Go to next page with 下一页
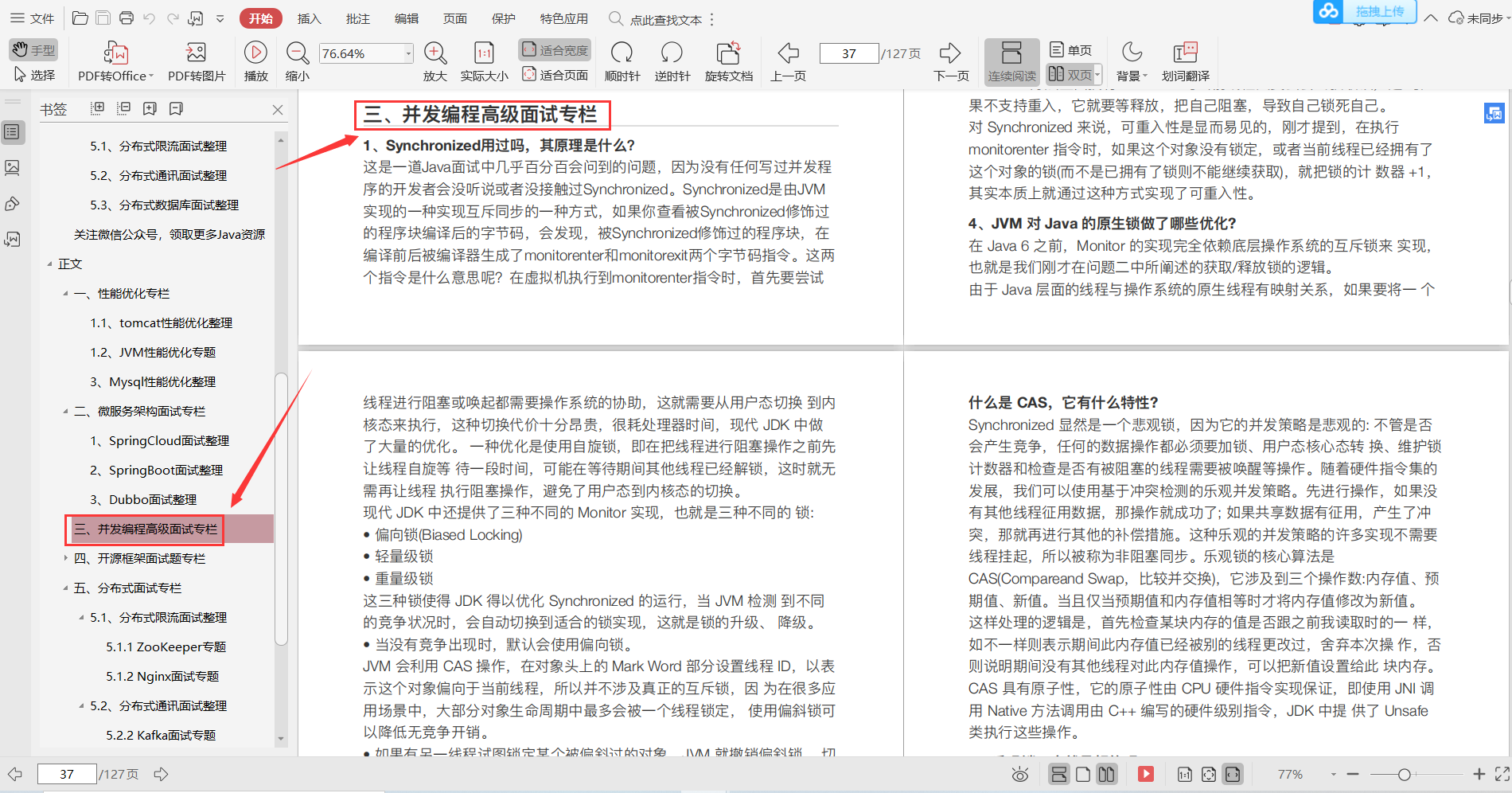This screenshot has width=1512, height=793. tap(951, 61)
